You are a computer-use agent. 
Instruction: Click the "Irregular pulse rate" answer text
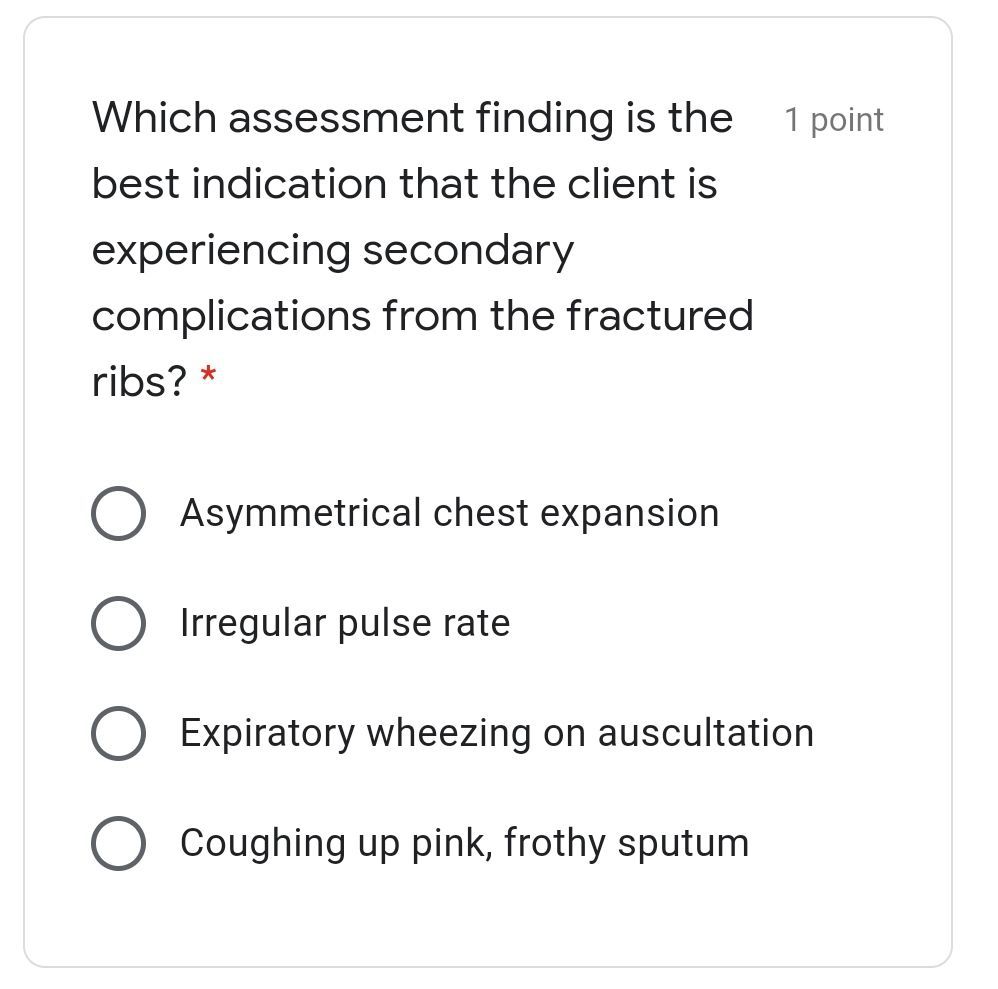click(345, 623)
